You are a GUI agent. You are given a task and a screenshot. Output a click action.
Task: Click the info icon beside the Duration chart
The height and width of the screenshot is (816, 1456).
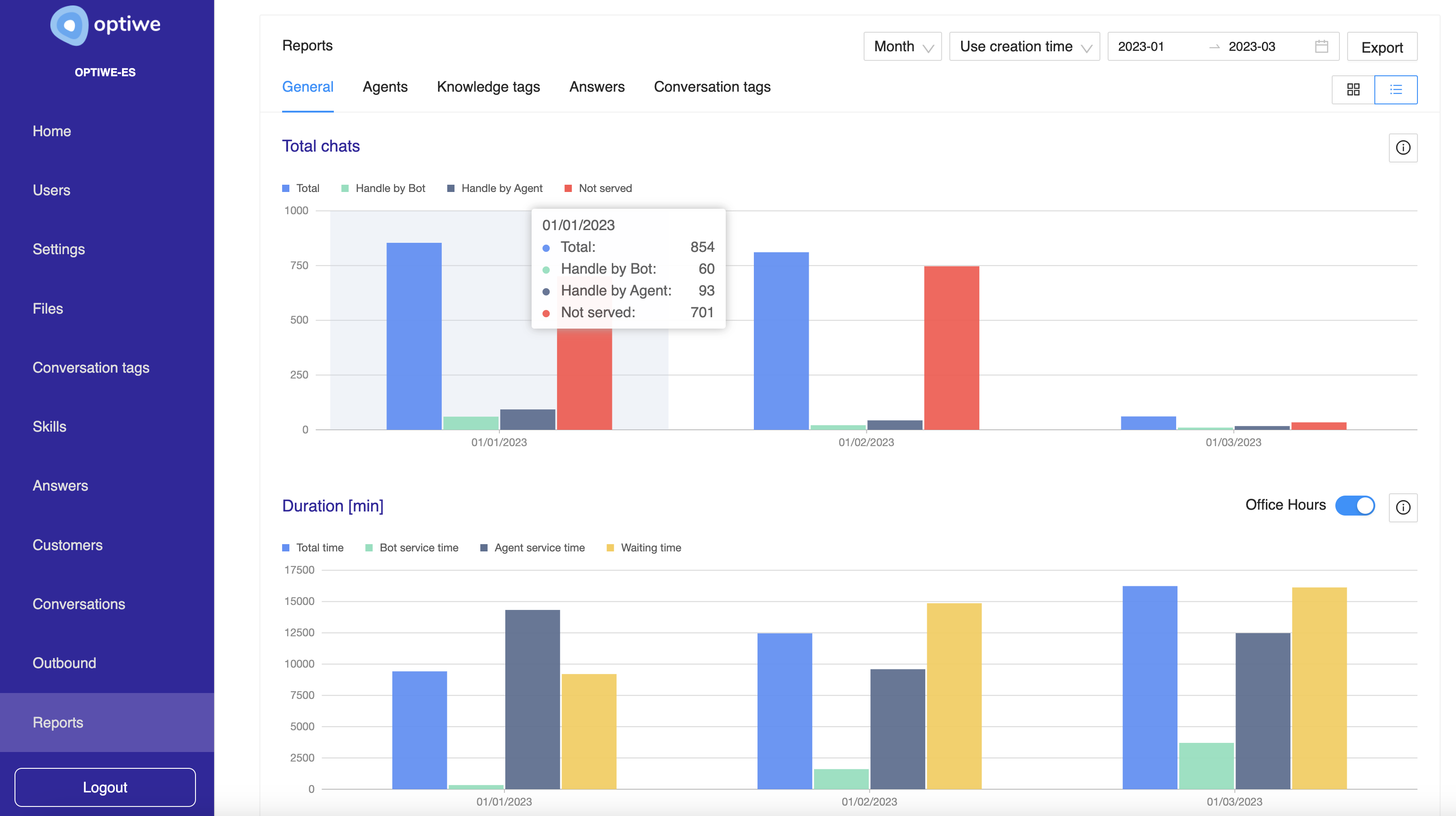point(1402,507)
